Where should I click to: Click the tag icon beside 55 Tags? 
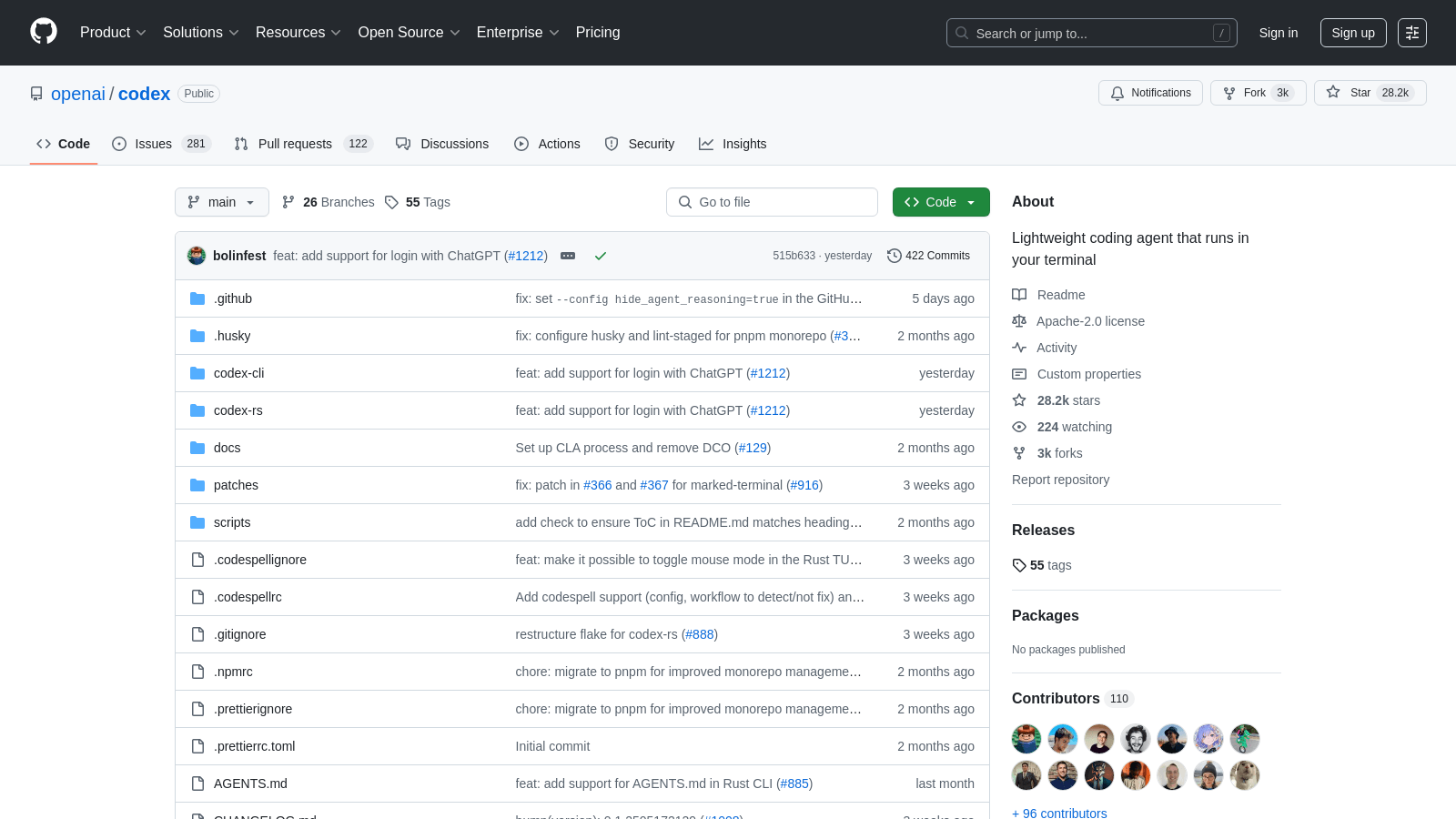point(392,201)
